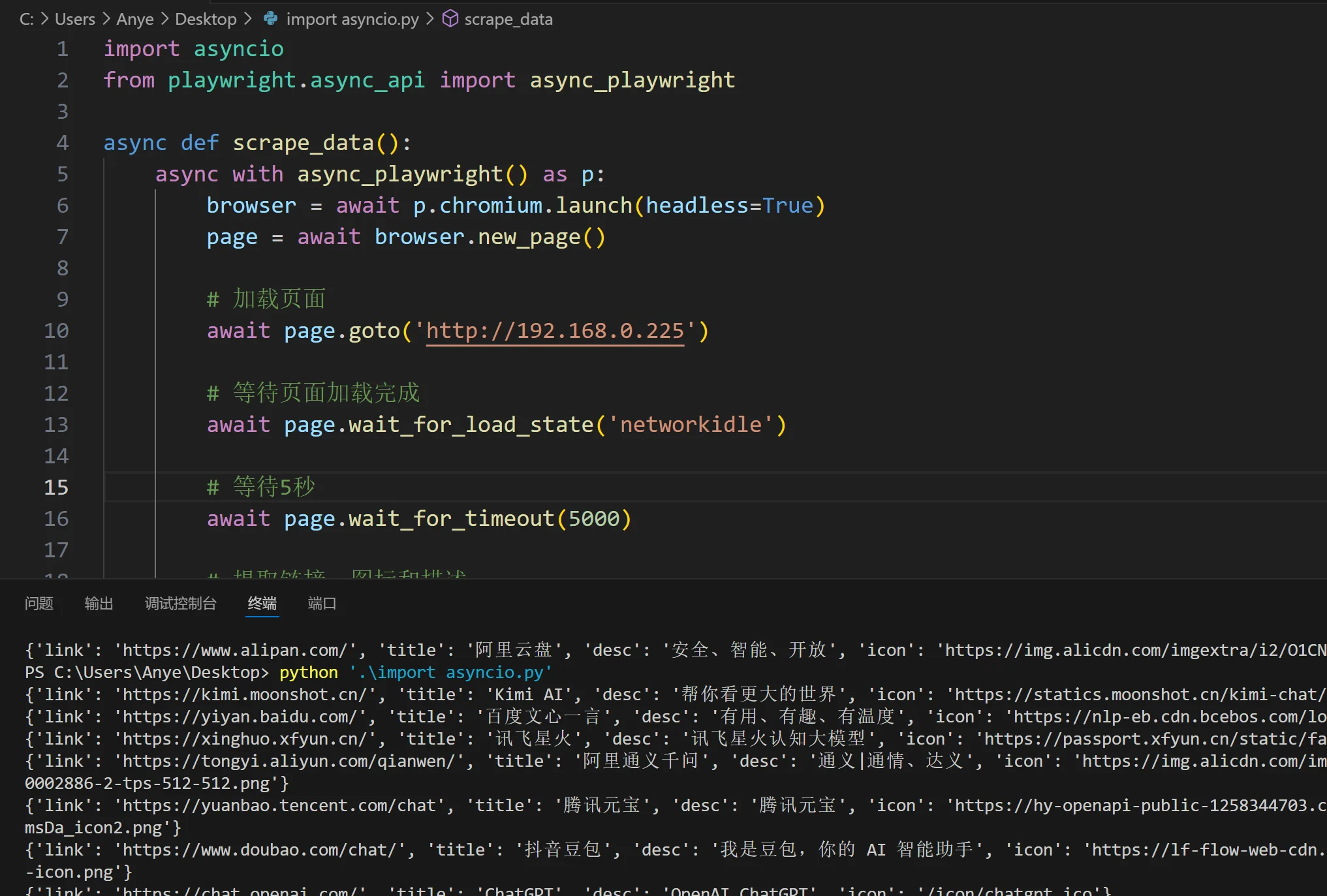Image resolution: width=1327 pixels, height=896 pixels.
Task: Click the tongyi.aliyun.com/qianwen link in terminal
Action: [x=289, y=761]
